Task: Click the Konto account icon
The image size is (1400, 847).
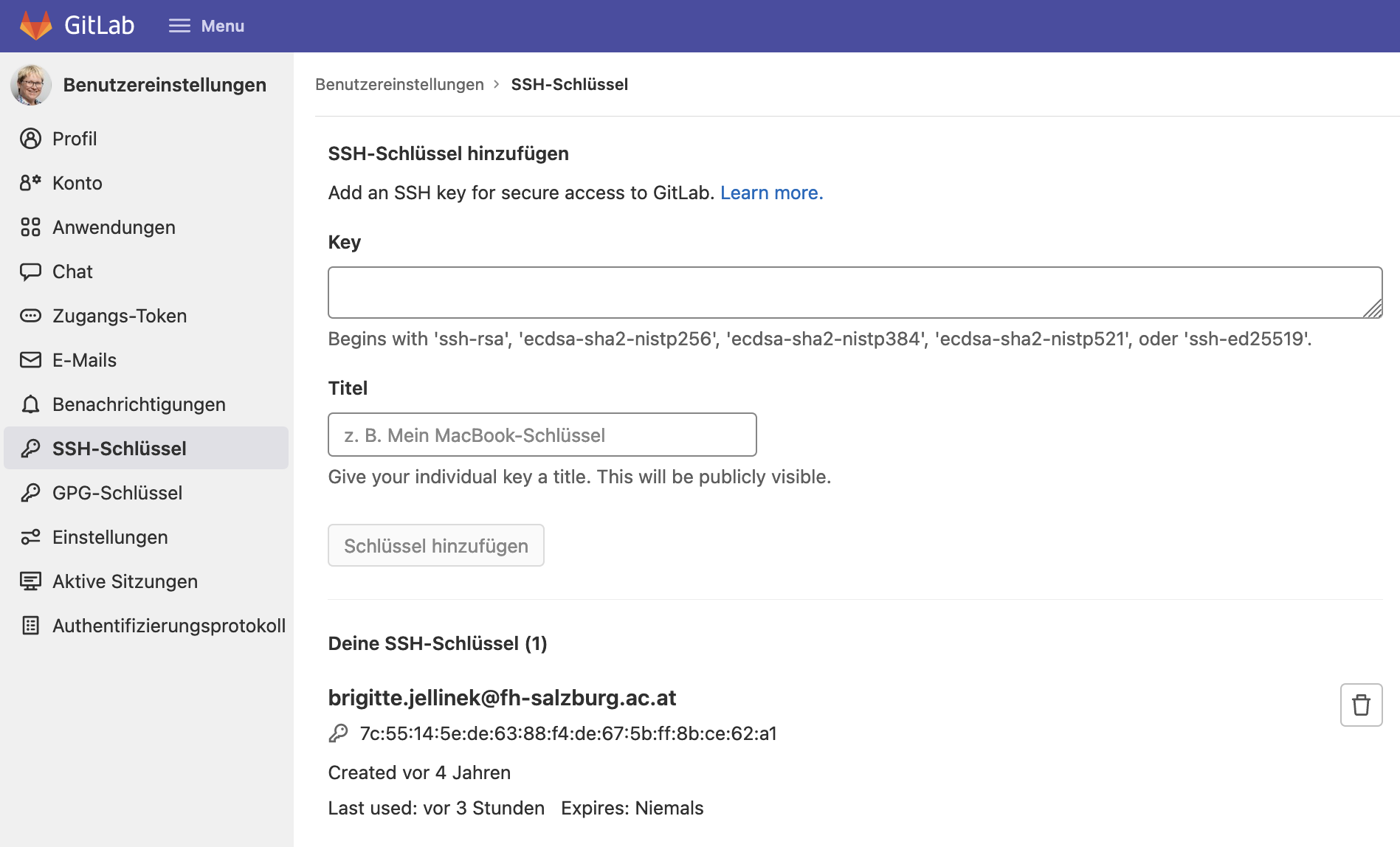Action: 30,183
